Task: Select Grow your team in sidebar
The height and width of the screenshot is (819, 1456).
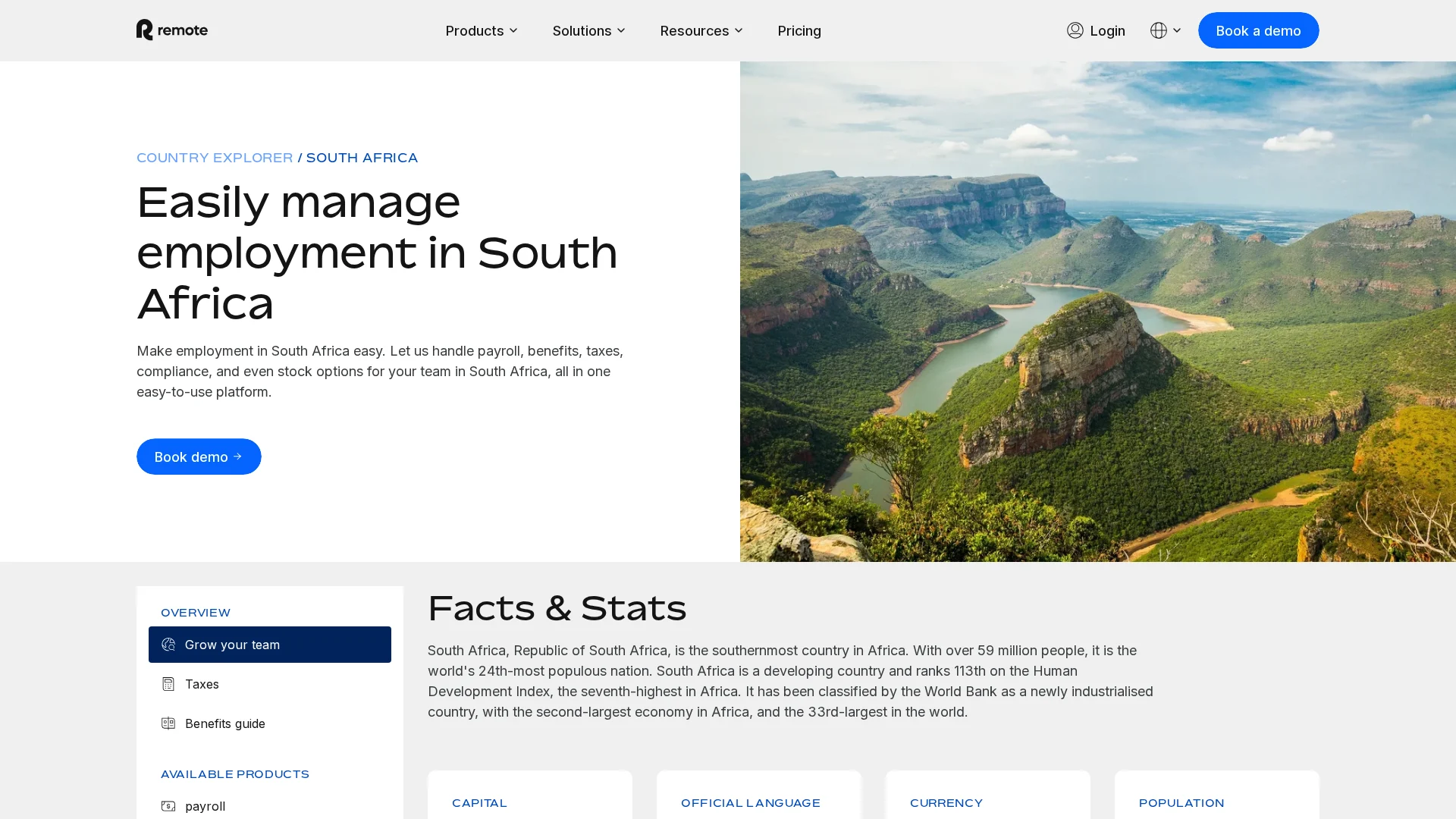Action: point(270,645)
